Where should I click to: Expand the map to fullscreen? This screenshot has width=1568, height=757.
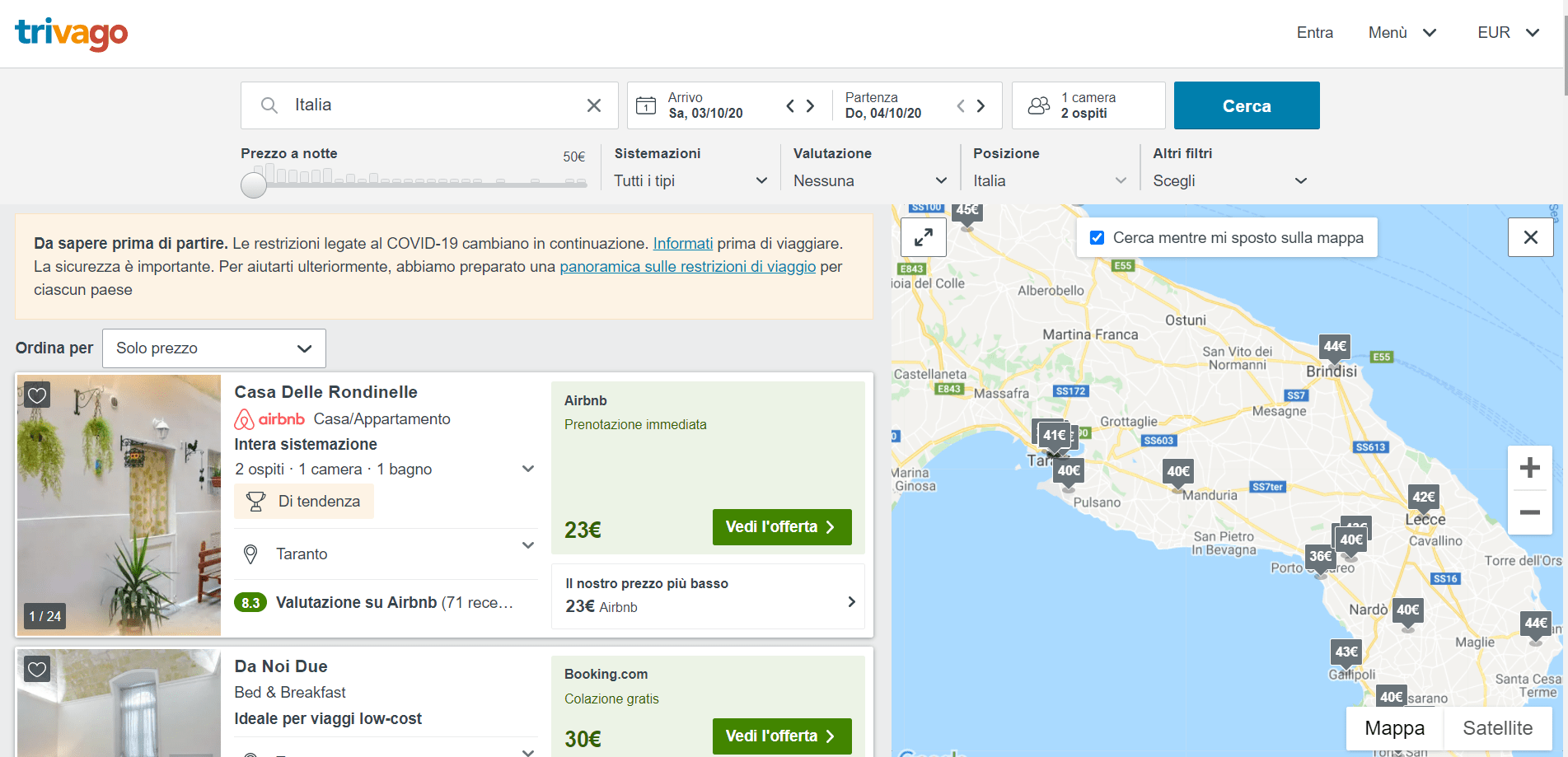click(x=924, y=238)
